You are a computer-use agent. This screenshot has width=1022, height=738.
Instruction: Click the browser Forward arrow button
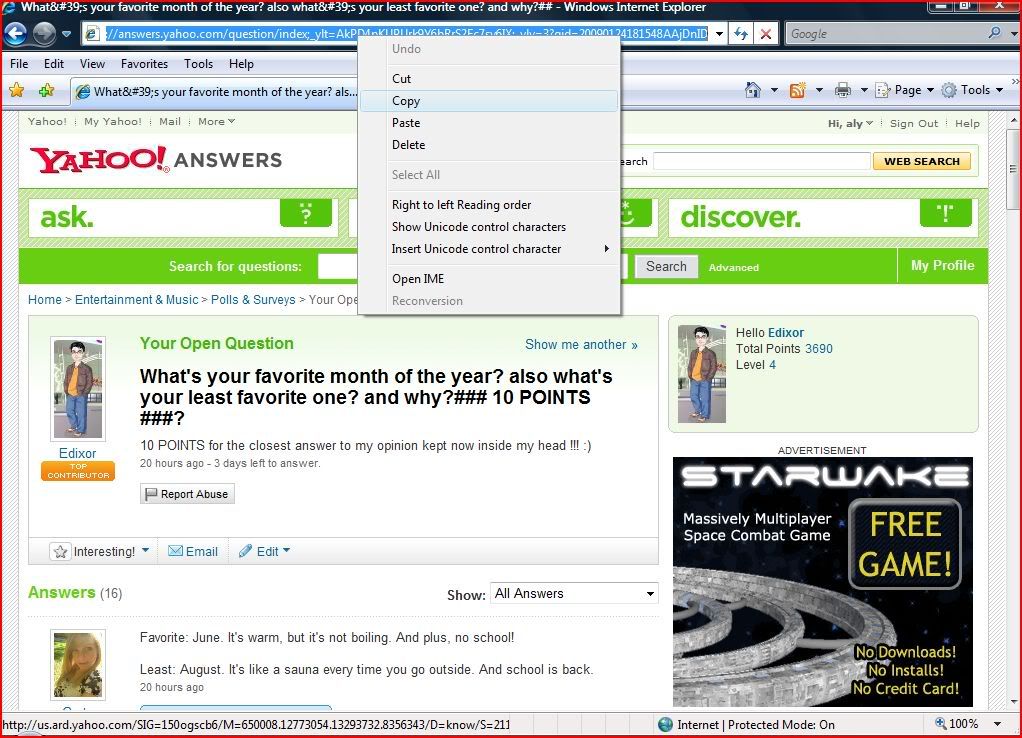[44, 33]
